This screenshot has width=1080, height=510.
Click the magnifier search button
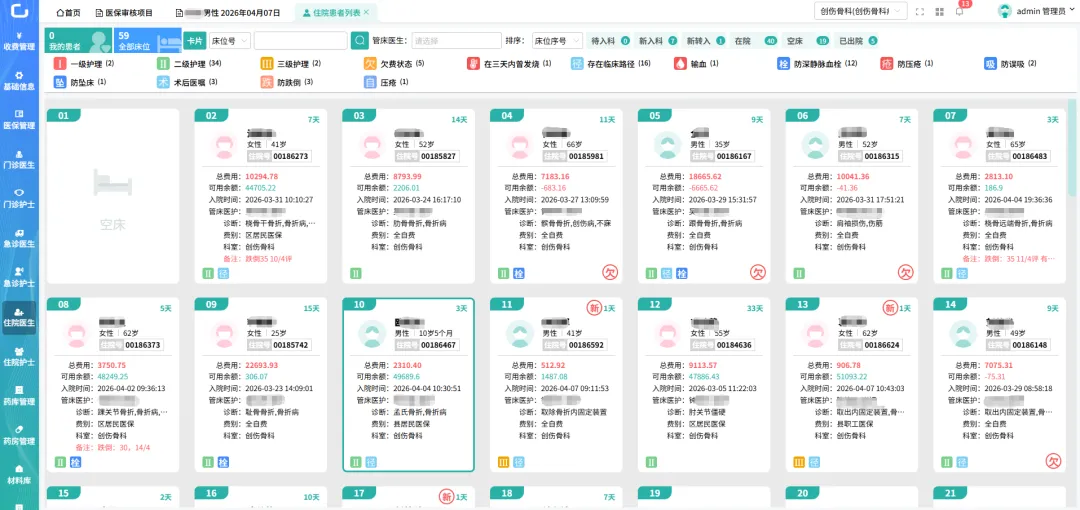[x=360, y=41]
